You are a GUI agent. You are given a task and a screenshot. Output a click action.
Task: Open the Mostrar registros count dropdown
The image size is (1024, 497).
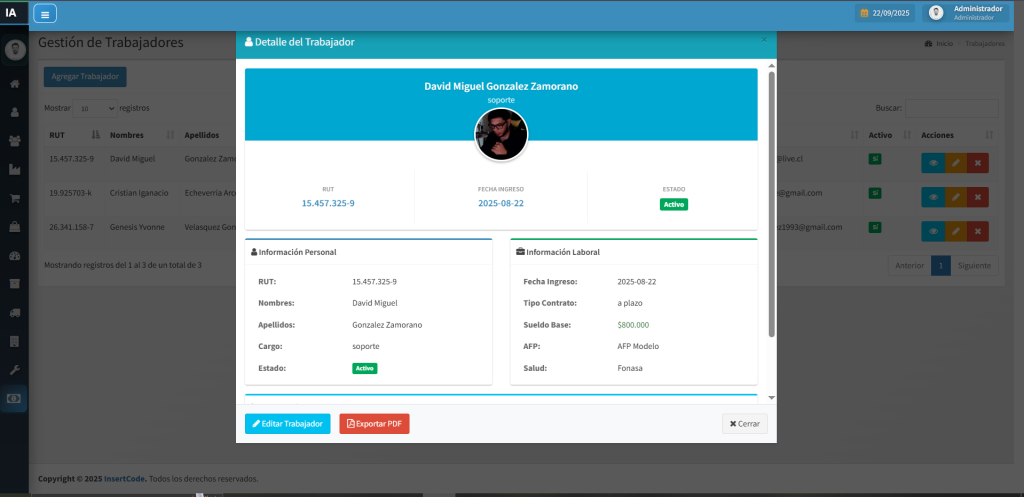94,108
